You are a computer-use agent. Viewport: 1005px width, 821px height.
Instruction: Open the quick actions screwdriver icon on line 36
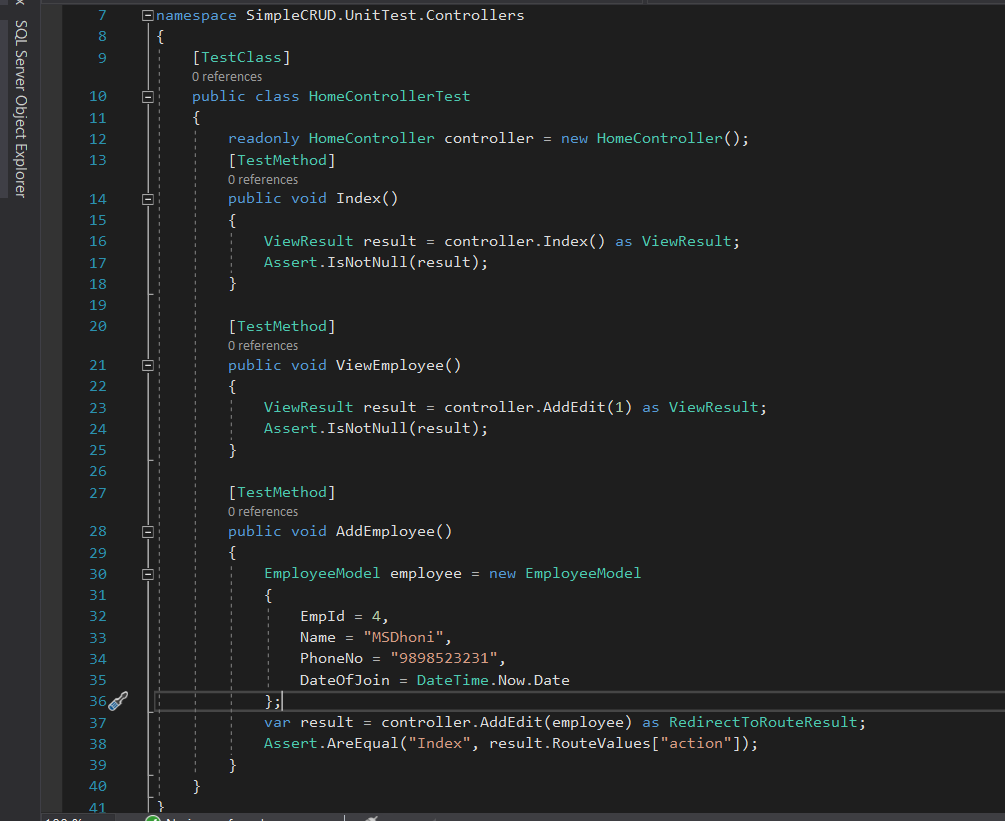(x=118, y=701)
